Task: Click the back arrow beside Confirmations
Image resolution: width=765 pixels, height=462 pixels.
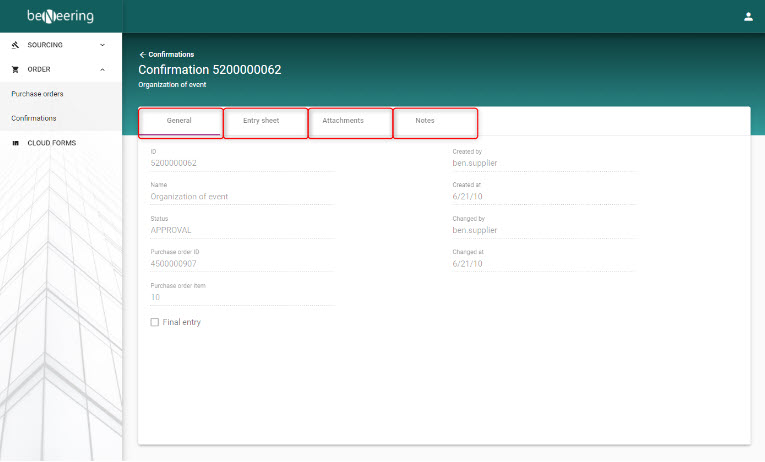Action: 142,54
